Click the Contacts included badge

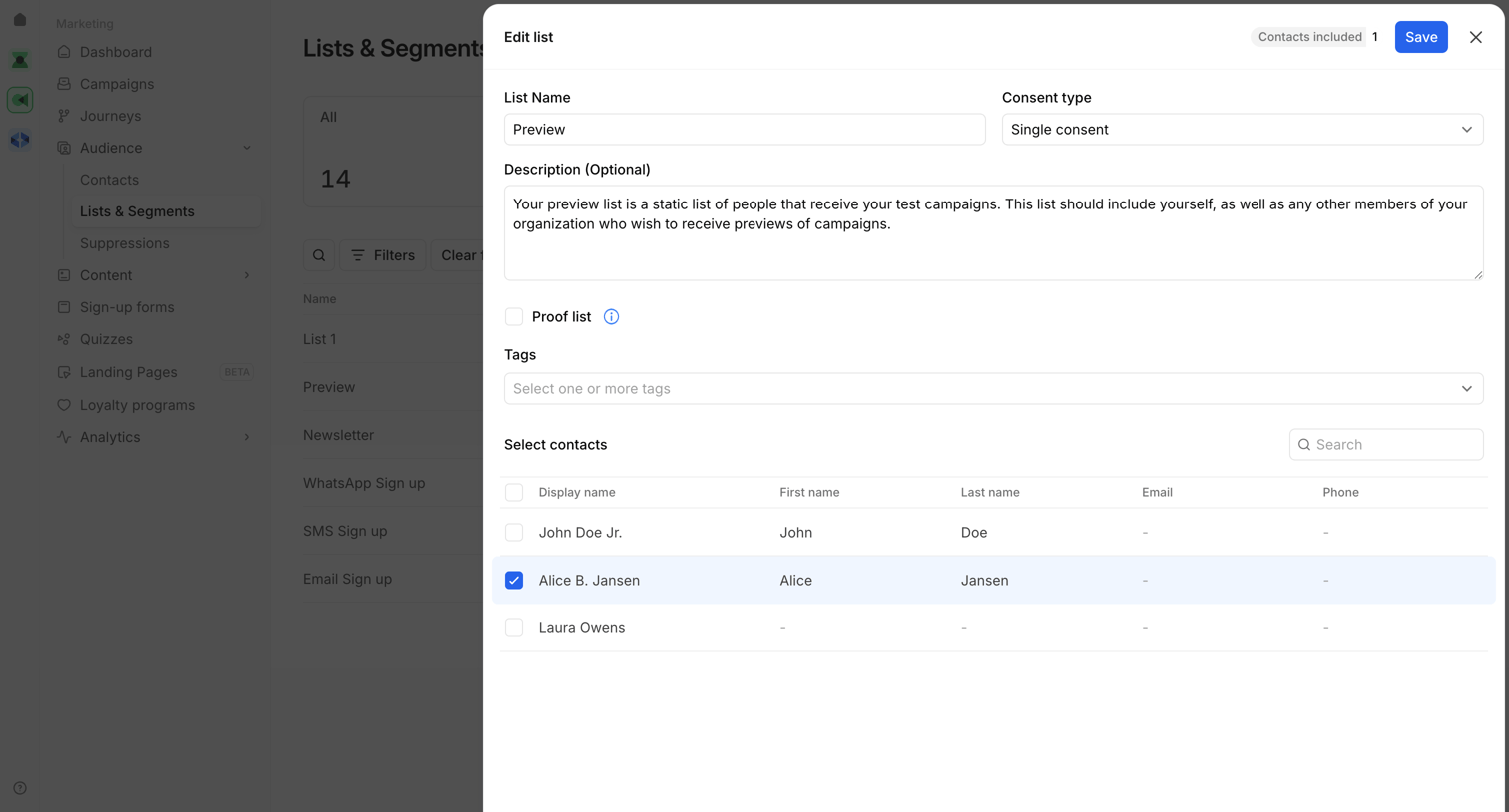coord(1309,37)
